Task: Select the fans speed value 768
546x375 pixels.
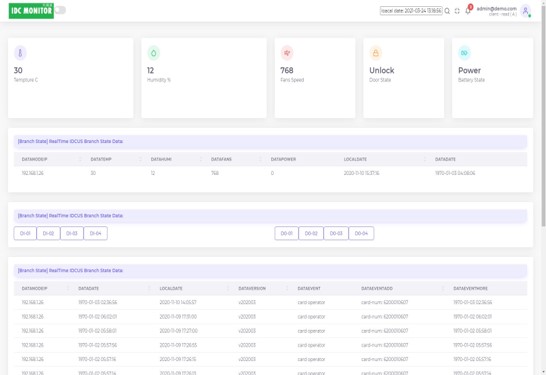Action: point(287,70)
